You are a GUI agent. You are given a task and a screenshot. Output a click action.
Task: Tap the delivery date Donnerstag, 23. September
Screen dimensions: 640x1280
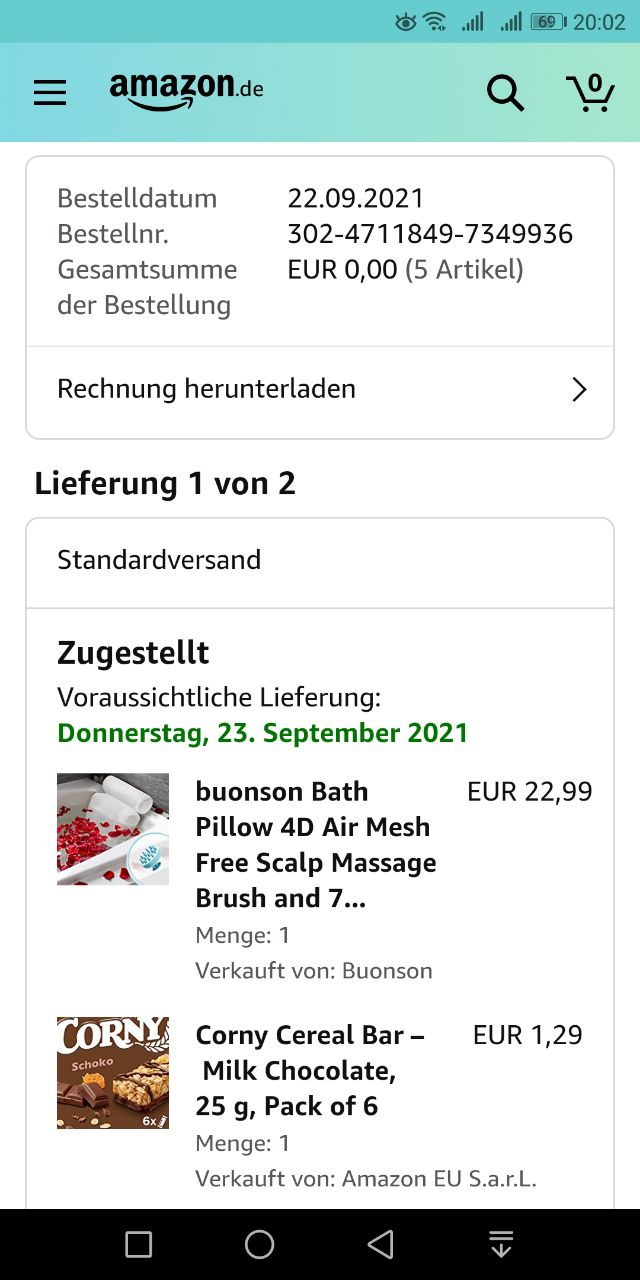coord(263,733)
